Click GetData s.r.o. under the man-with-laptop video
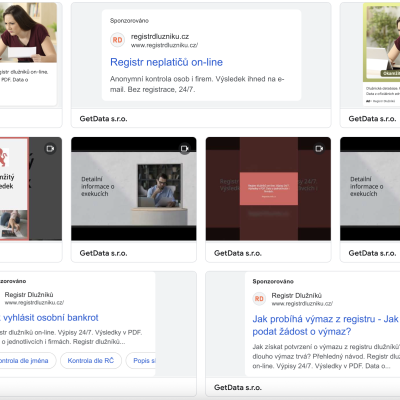This screenshot has height=400, width=400. (x=103, y=253)
